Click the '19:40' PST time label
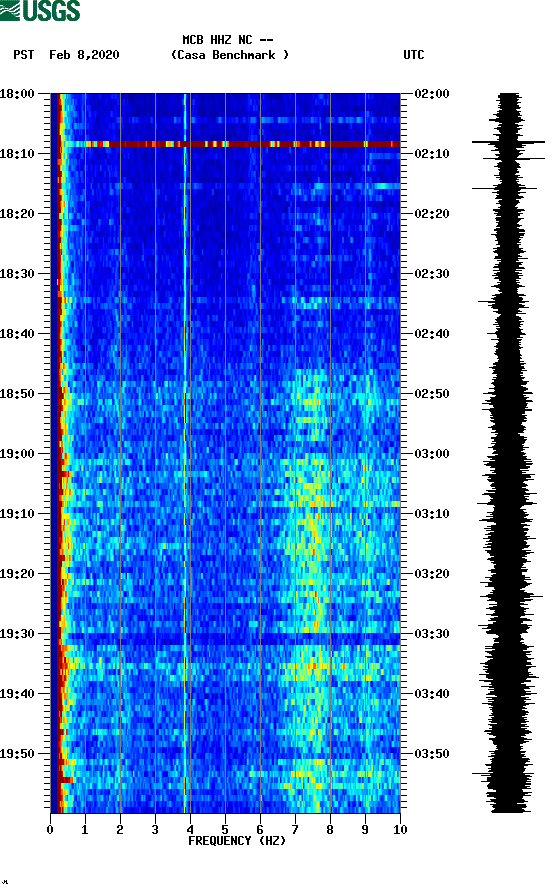Screen dimensions: 552x893 pos(17,694)
